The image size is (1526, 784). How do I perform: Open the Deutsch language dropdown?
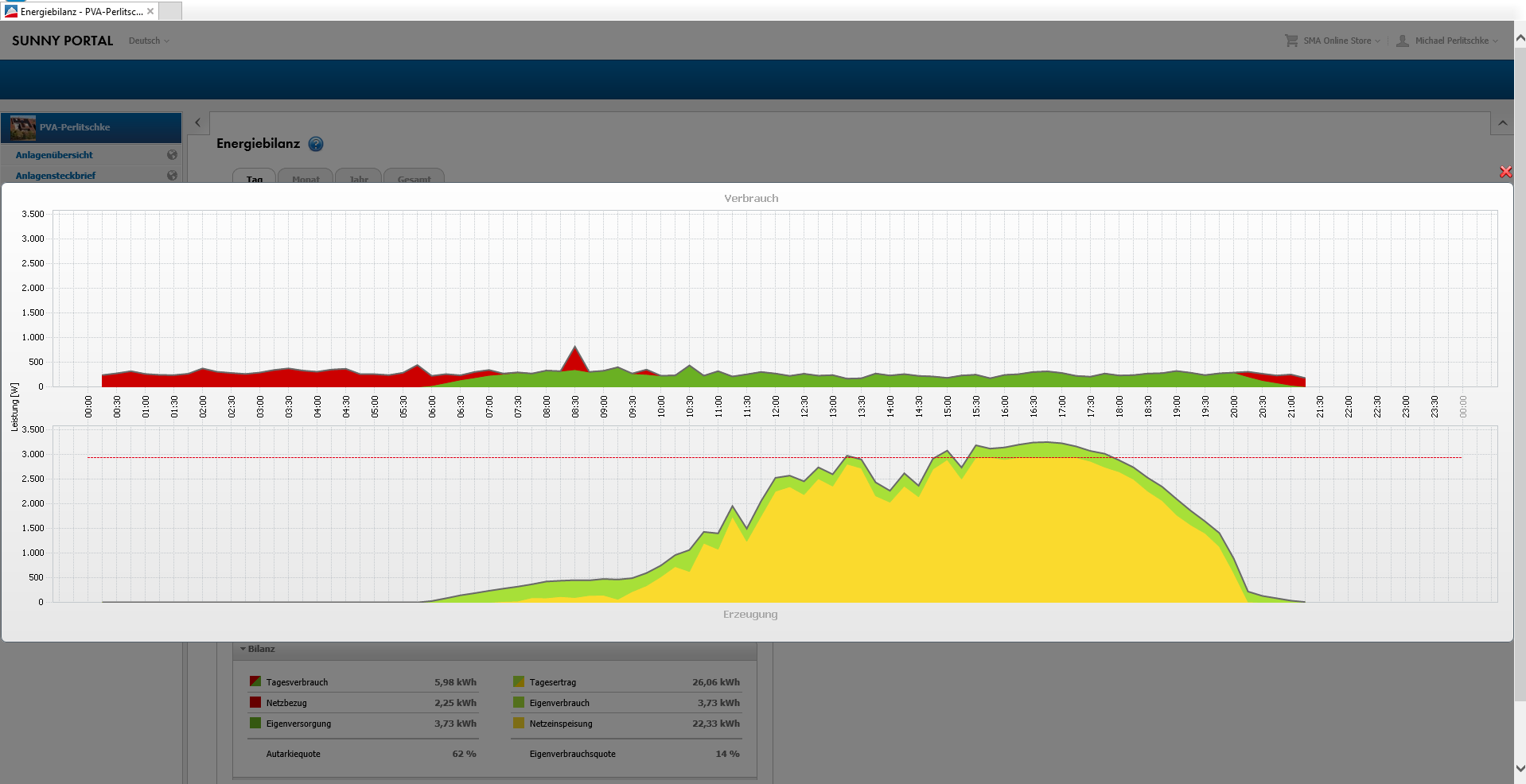(x=149, y=41)
